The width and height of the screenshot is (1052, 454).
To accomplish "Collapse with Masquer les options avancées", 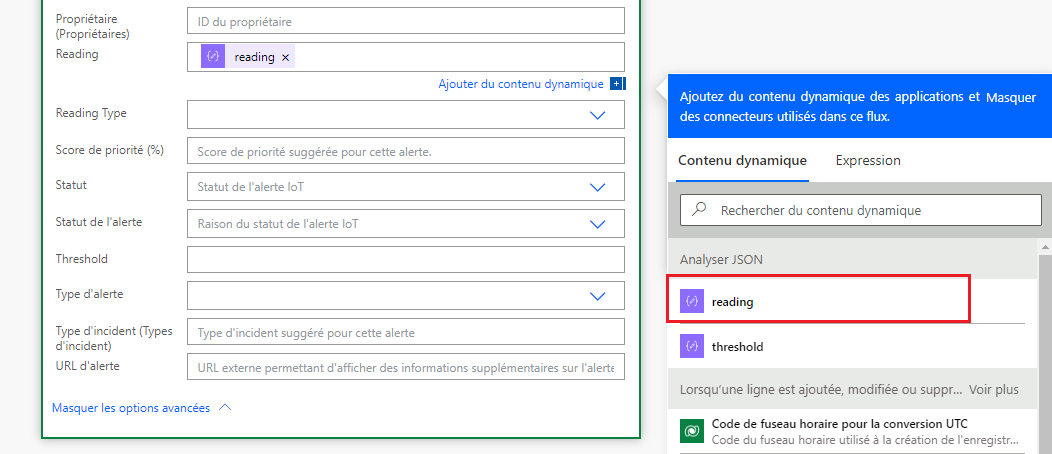I will (x=131, y=408).
